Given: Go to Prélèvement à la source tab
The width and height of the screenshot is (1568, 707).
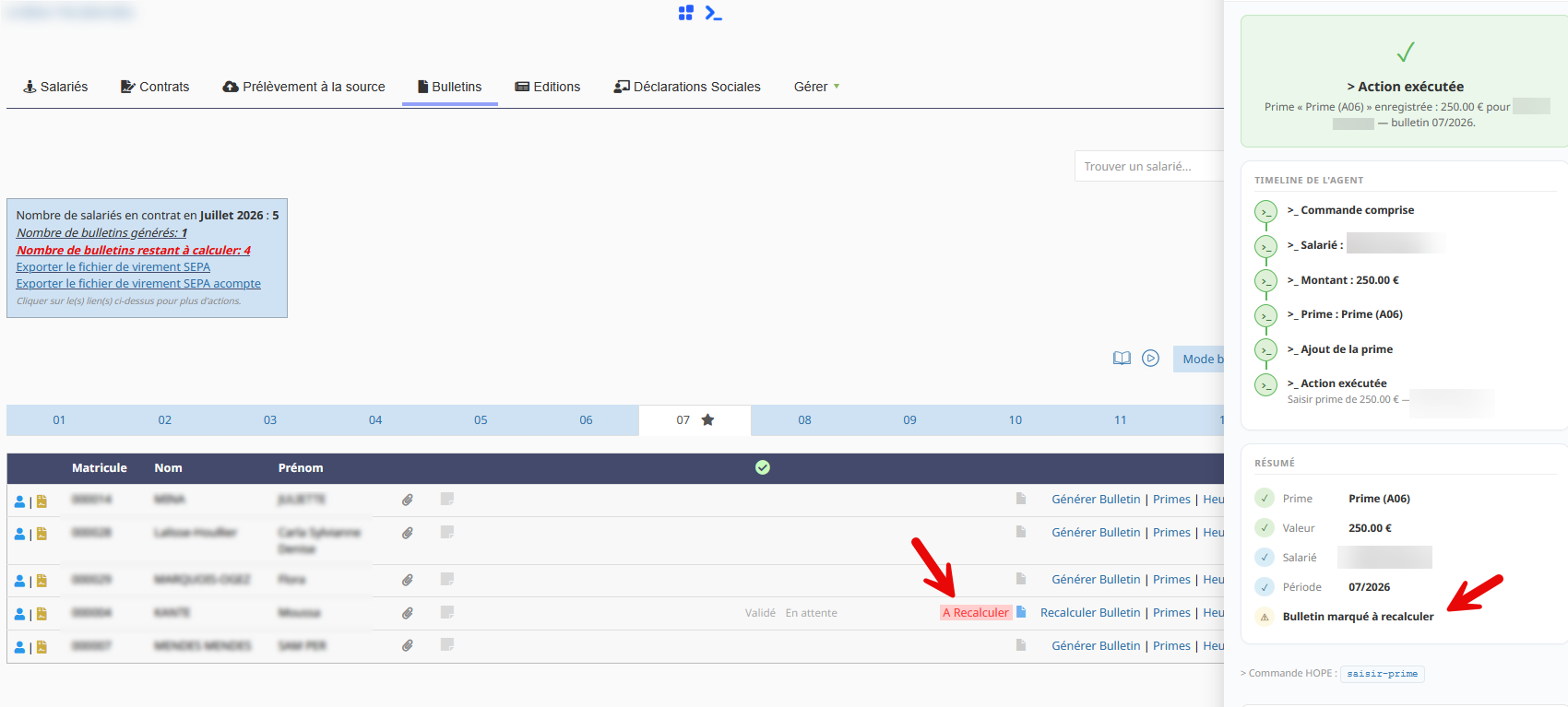Looking at the screenshot, I should pyautogui.click(x=304, y=87).
